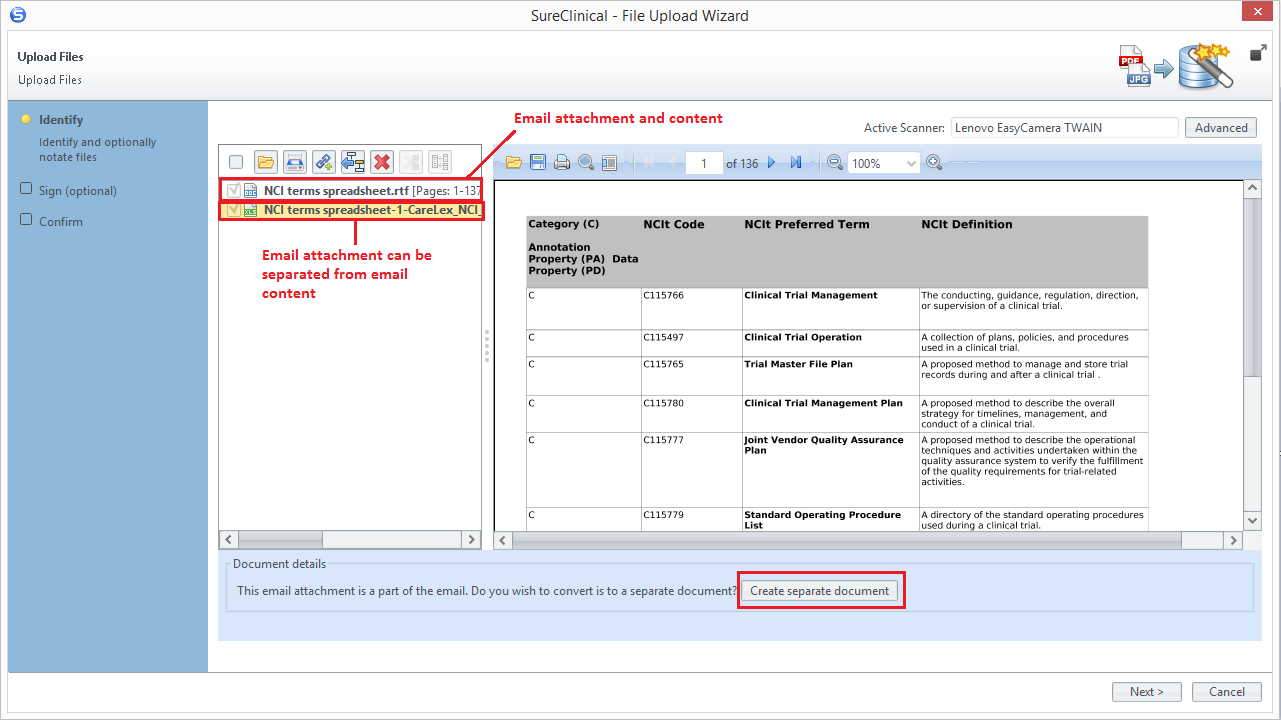
Task: Open a document using the viewer toolbar folder icon
Action: 514,162
